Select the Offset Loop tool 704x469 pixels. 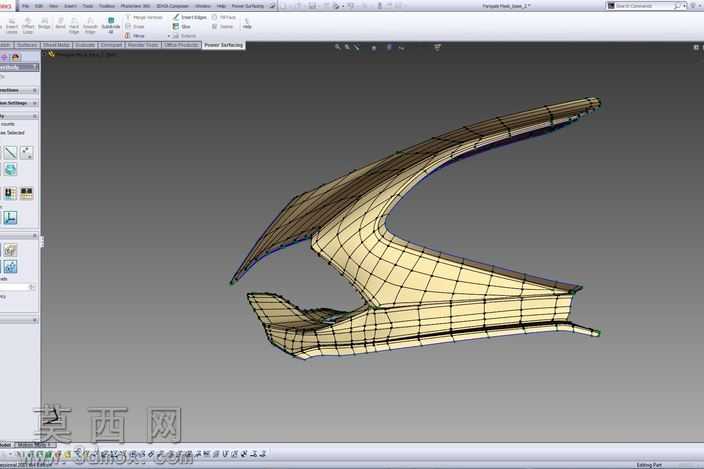coord(28,26)
